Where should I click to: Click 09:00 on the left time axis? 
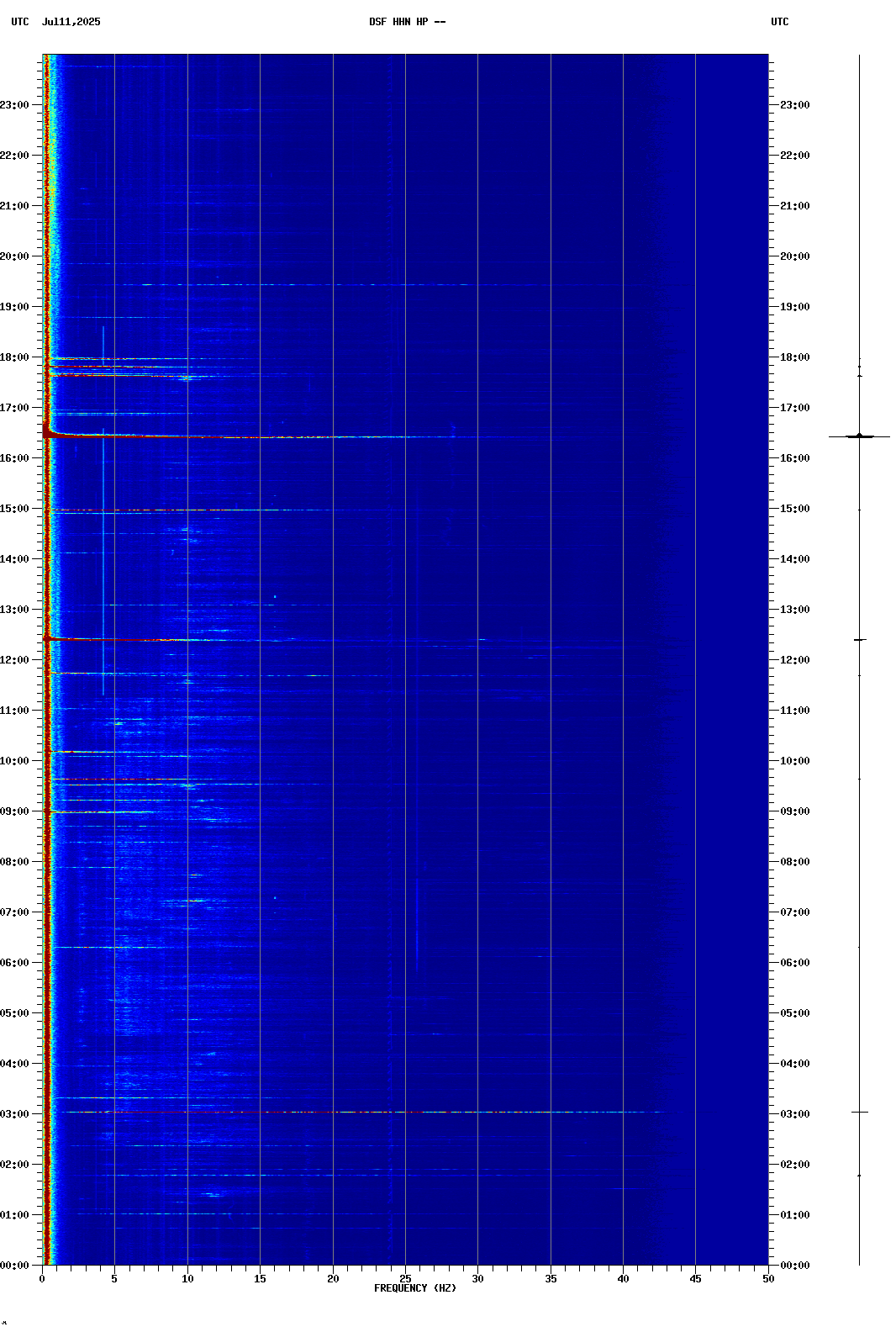point(14,811)
